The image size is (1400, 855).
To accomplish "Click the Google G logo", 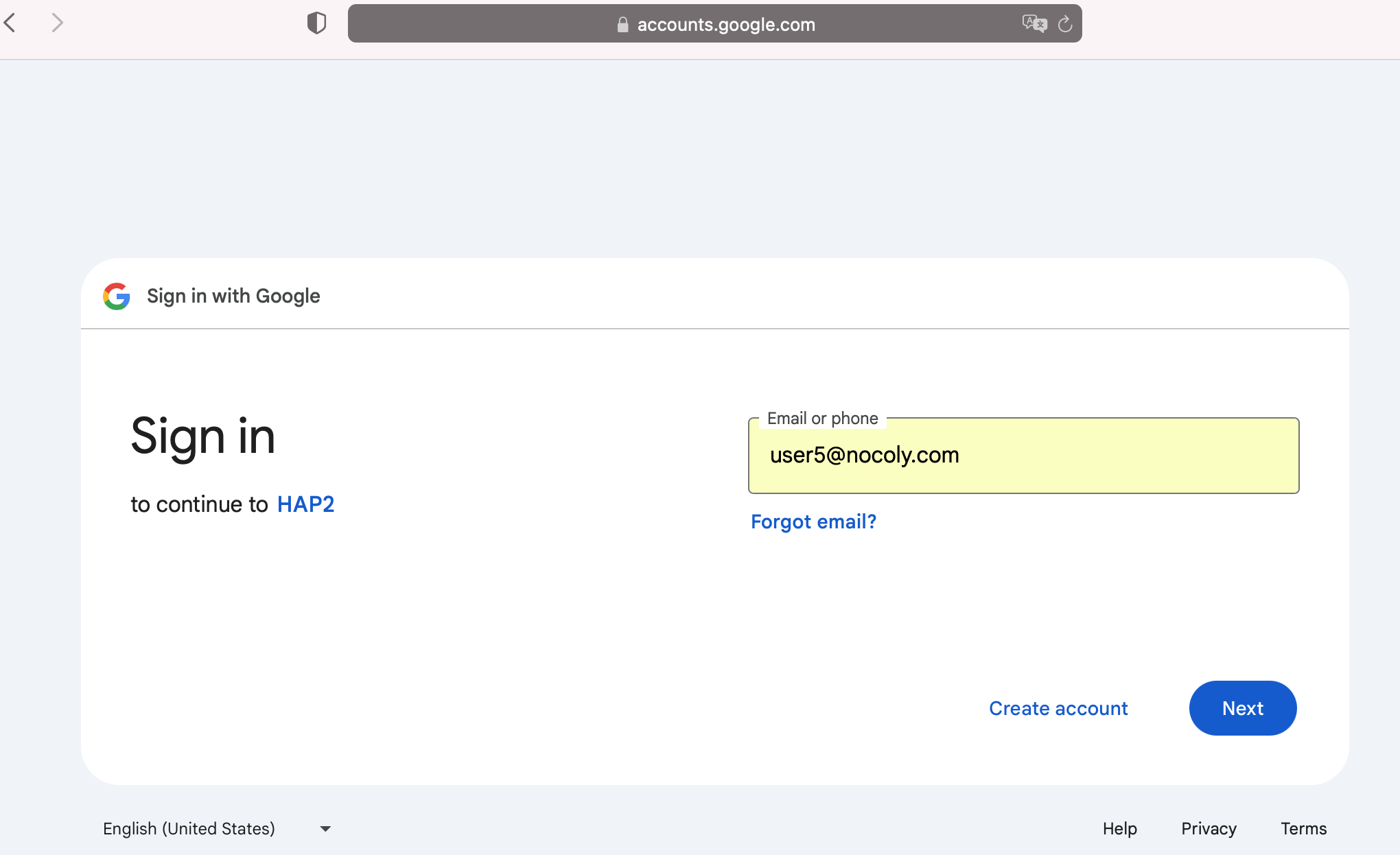I will (x=117, y=296).
